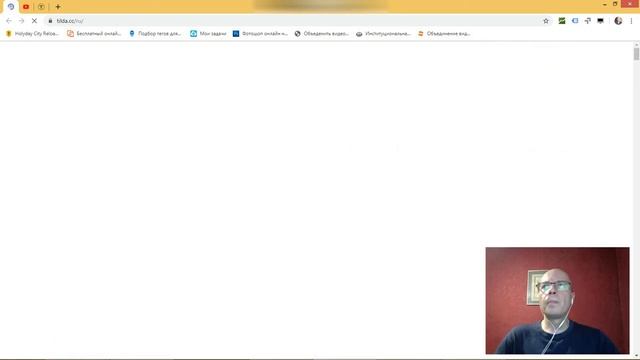Minimize the browser window

[x=604, y=4]
